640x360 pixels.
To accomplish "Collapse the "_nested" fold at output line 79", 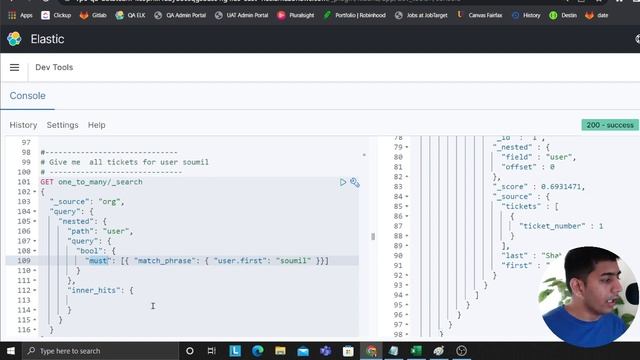I will pos(407,147).
